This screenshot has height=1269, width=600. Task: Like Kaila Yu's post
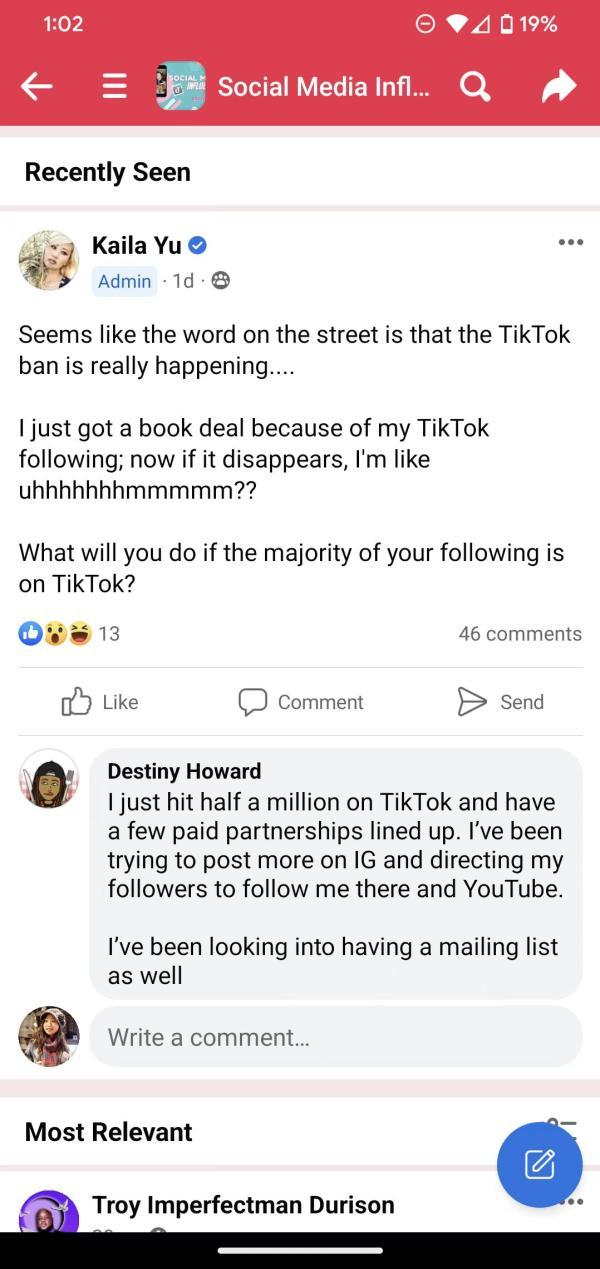click(x=100, y=702)
